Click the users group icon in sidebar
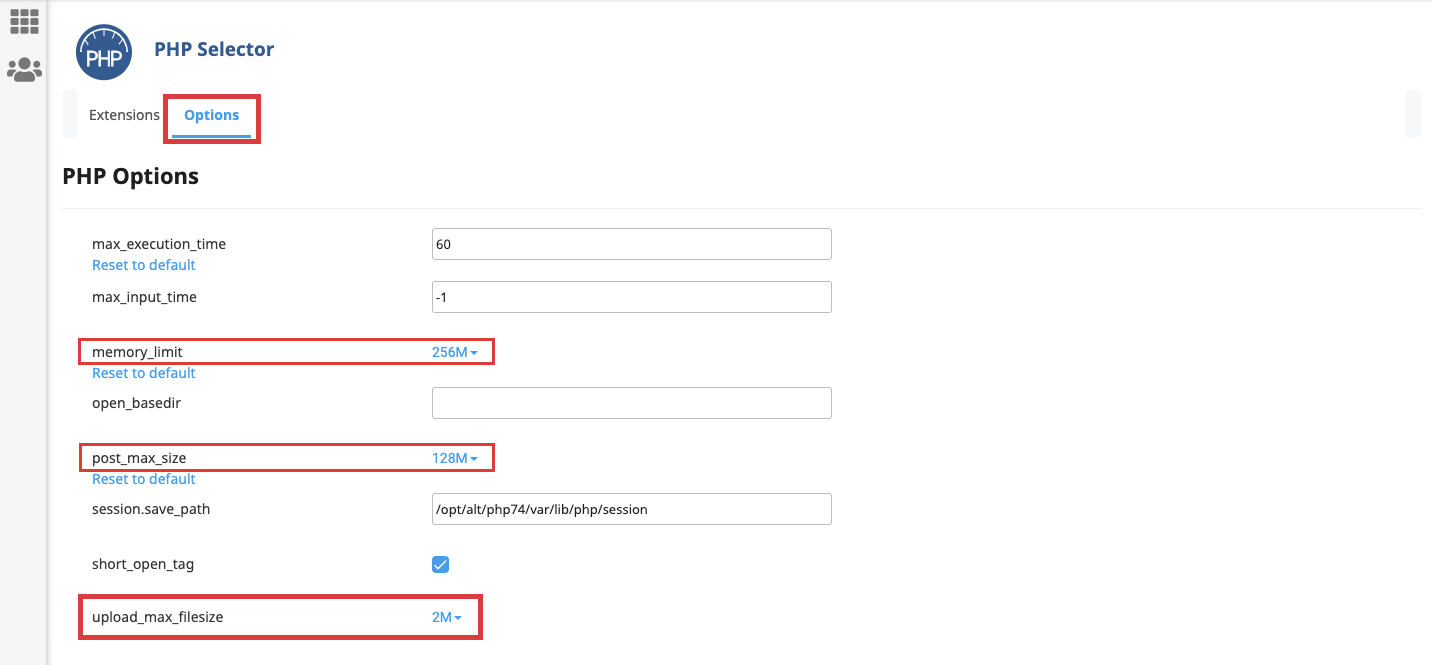Viewport: 1432px width, 665px height. point(24,69)
